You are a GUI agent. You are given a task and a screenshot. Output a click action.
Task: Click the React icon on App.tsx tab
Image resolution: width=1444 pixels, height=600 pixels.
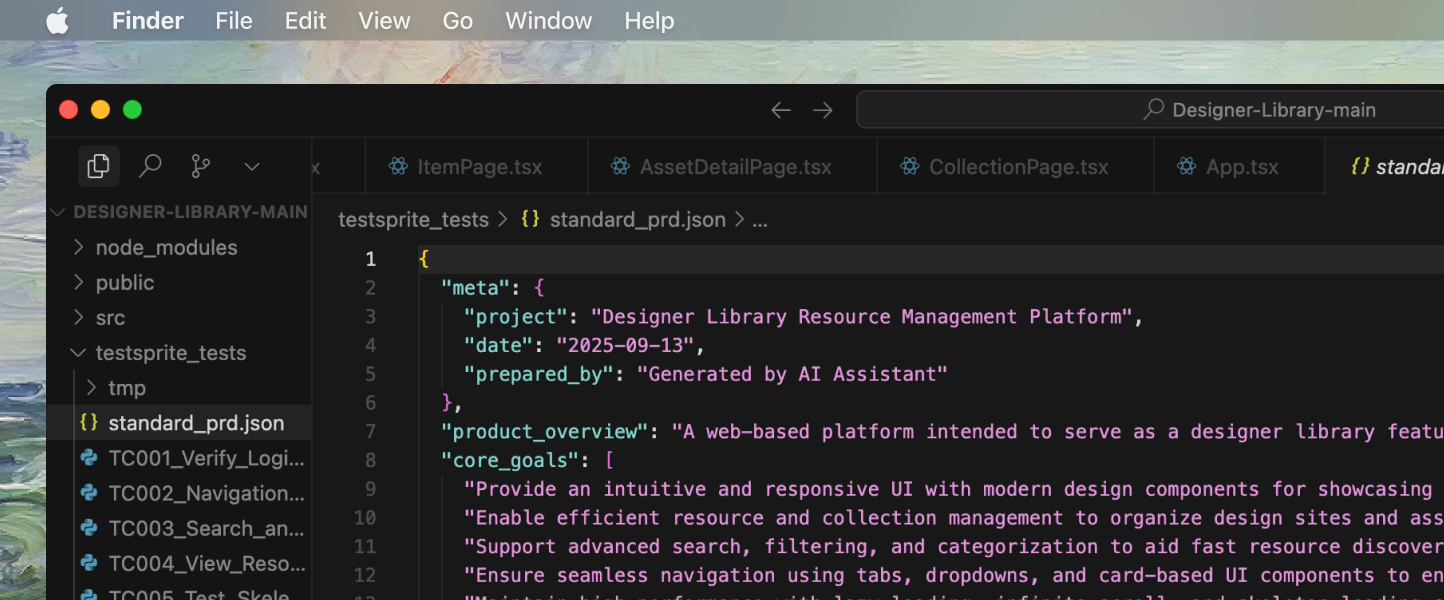(1187, 167)
